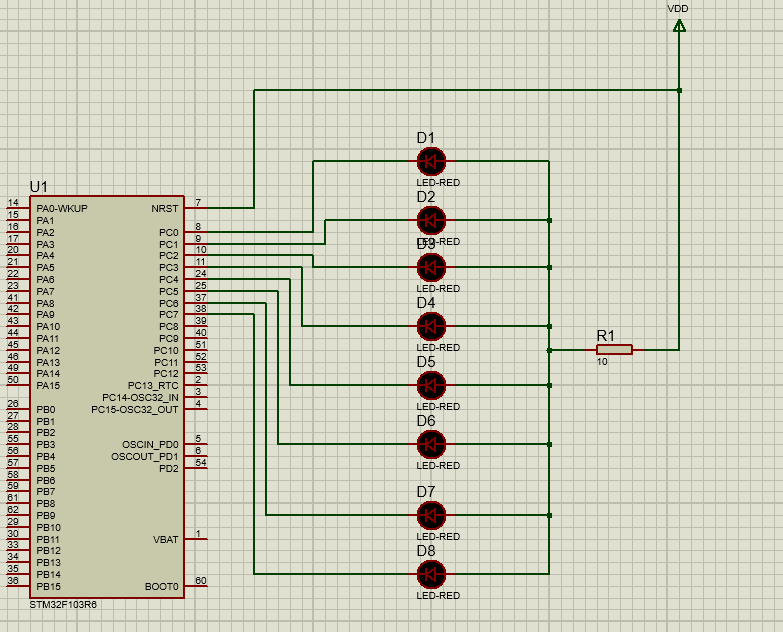783x632 pixels.
Task: Click the PB0 pin name
Action: [46, 410]
